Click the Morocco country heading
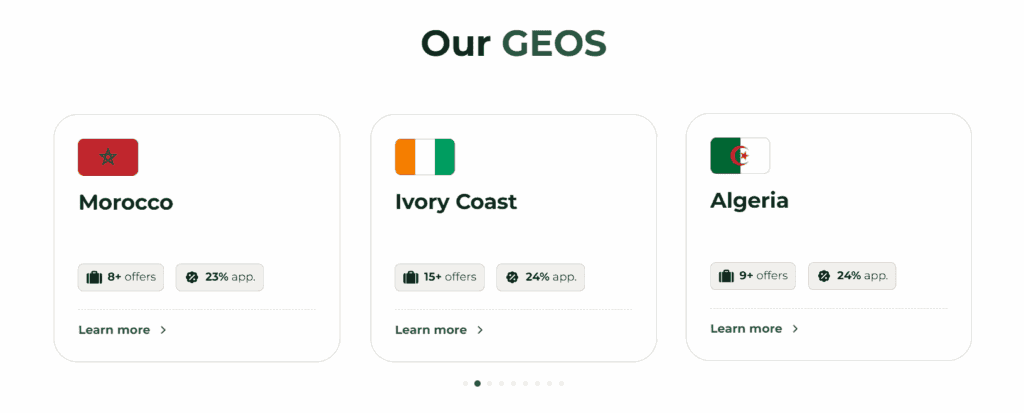 point(126,203)
